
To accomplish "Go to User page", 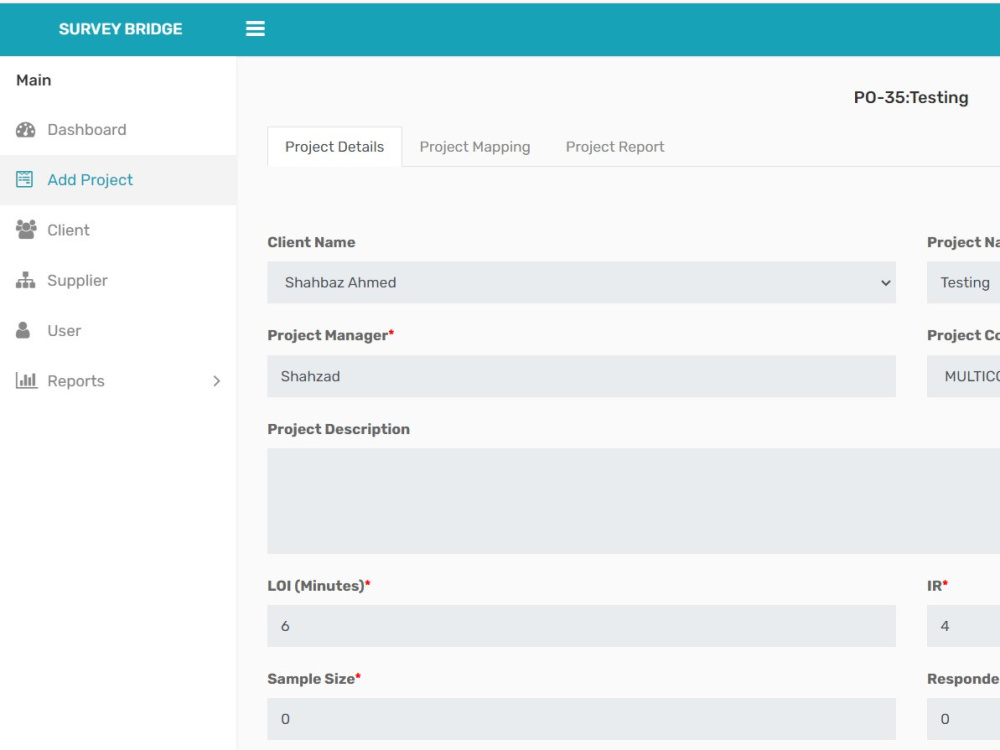I will click(x=118, y=330).
